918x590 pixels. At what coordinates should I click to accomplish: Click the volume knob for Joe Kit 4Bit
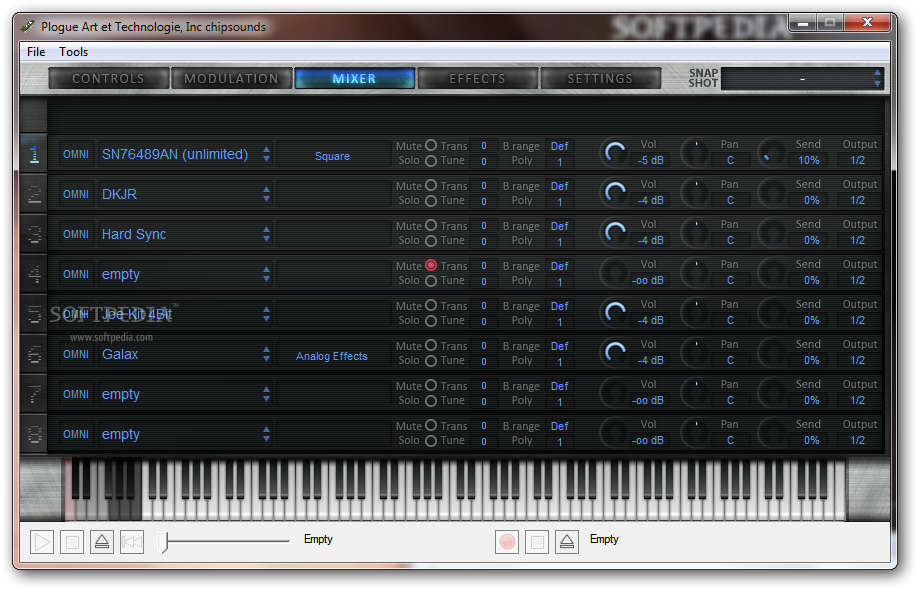pos(615,313)
